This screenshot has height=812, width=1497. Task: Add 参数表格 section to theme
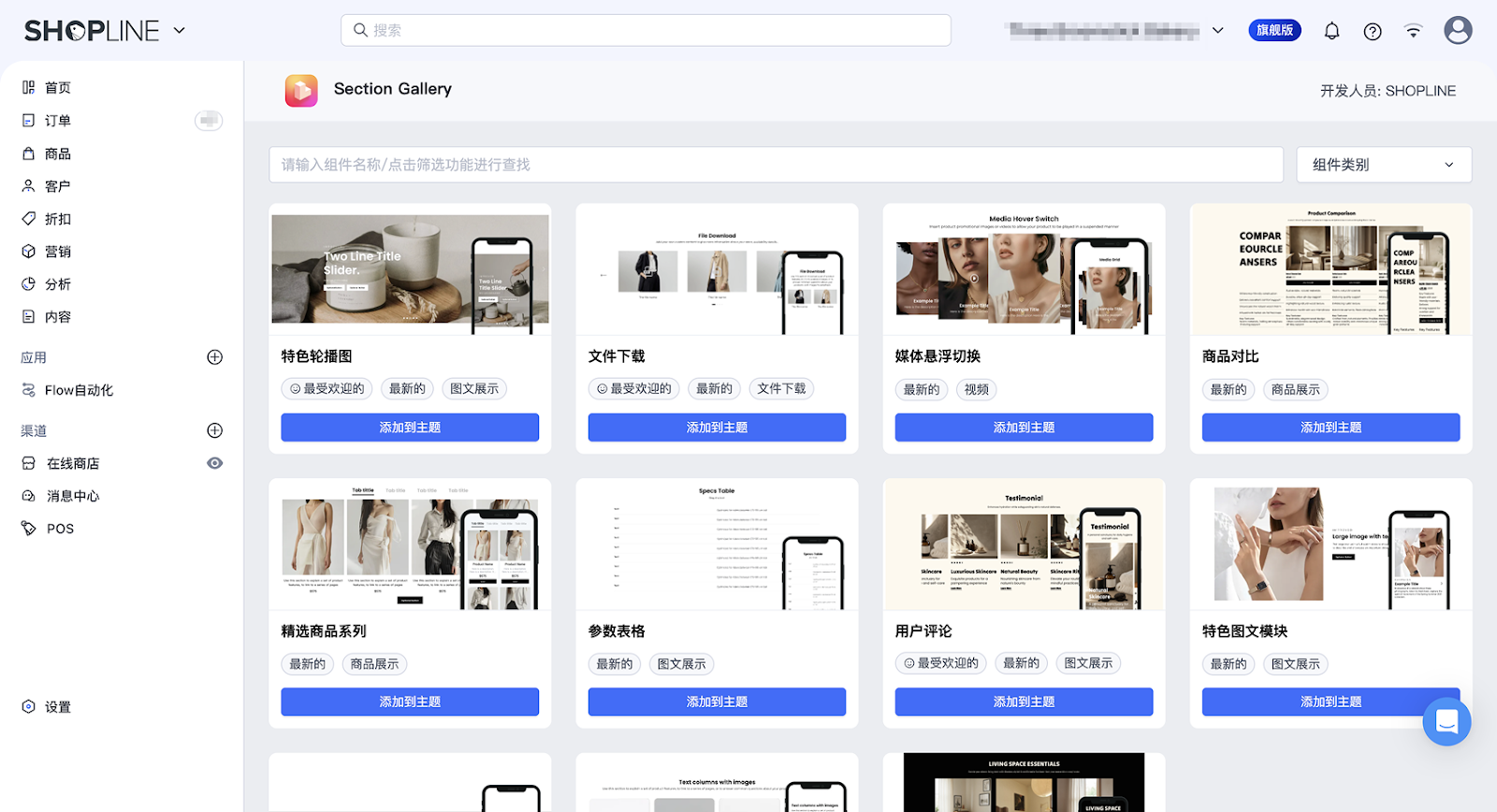(717, 702)
